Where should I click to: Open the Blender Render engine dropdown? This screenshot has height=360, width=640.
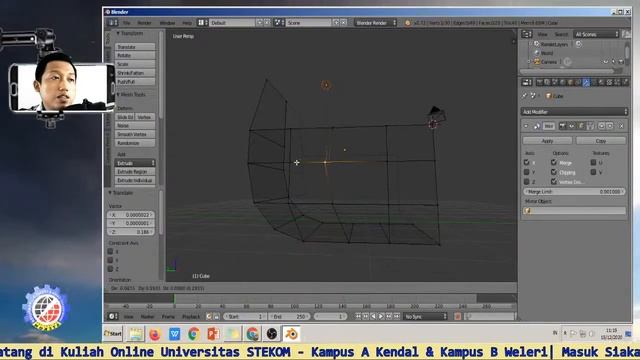point(375,23)
